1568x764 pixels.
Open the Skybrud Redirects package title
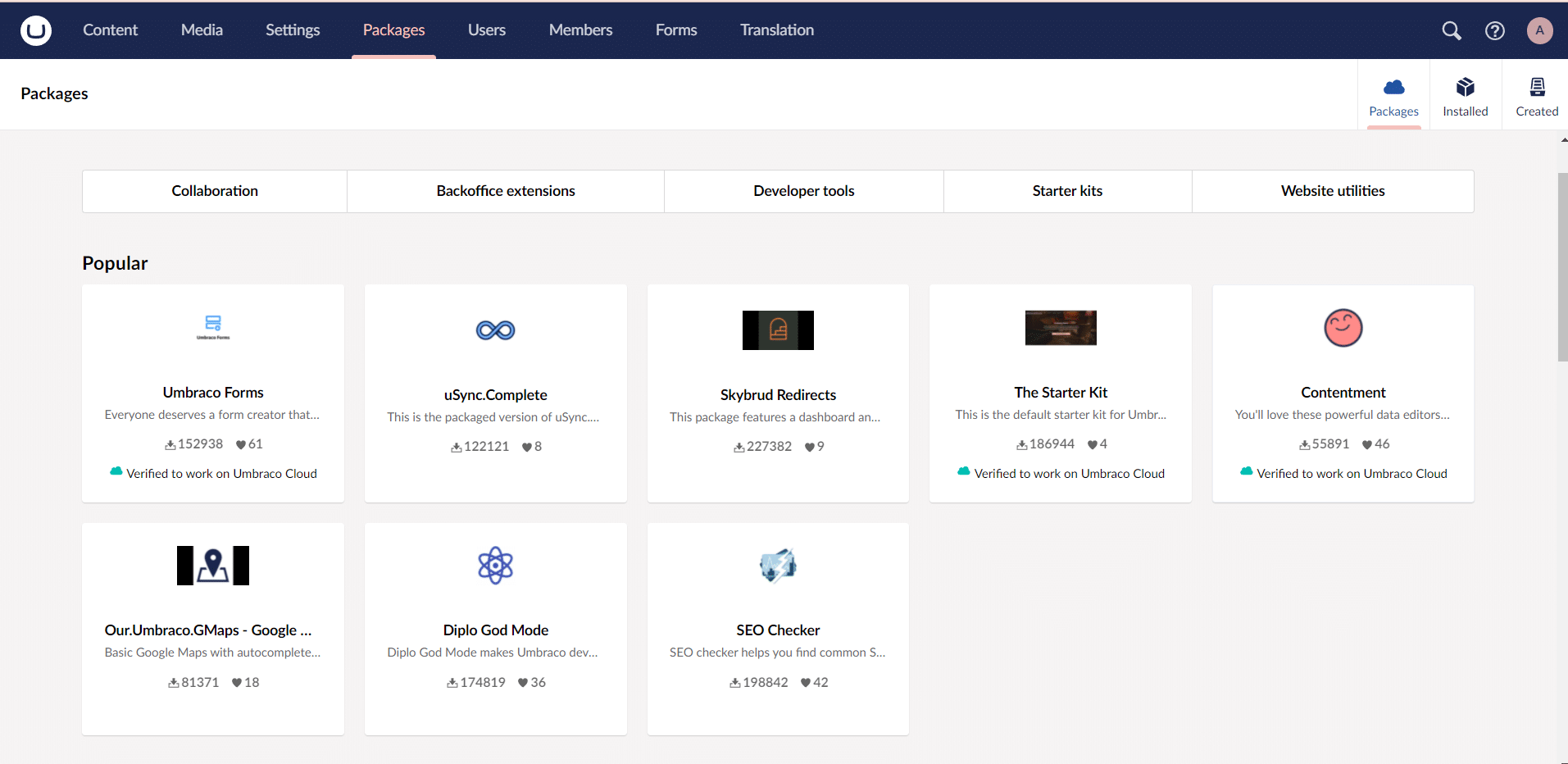[778, 395]
